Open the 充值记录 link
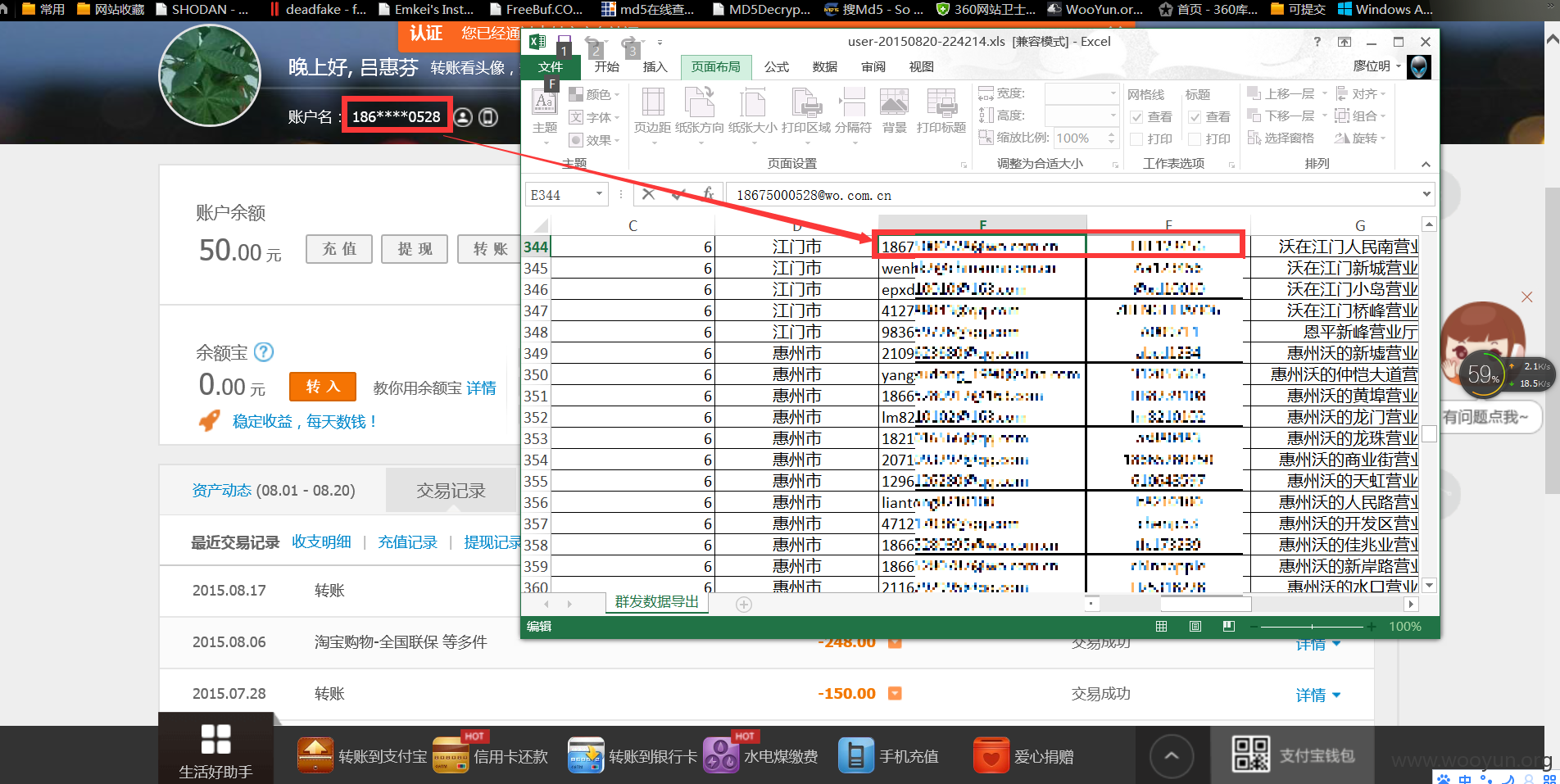 408,542
